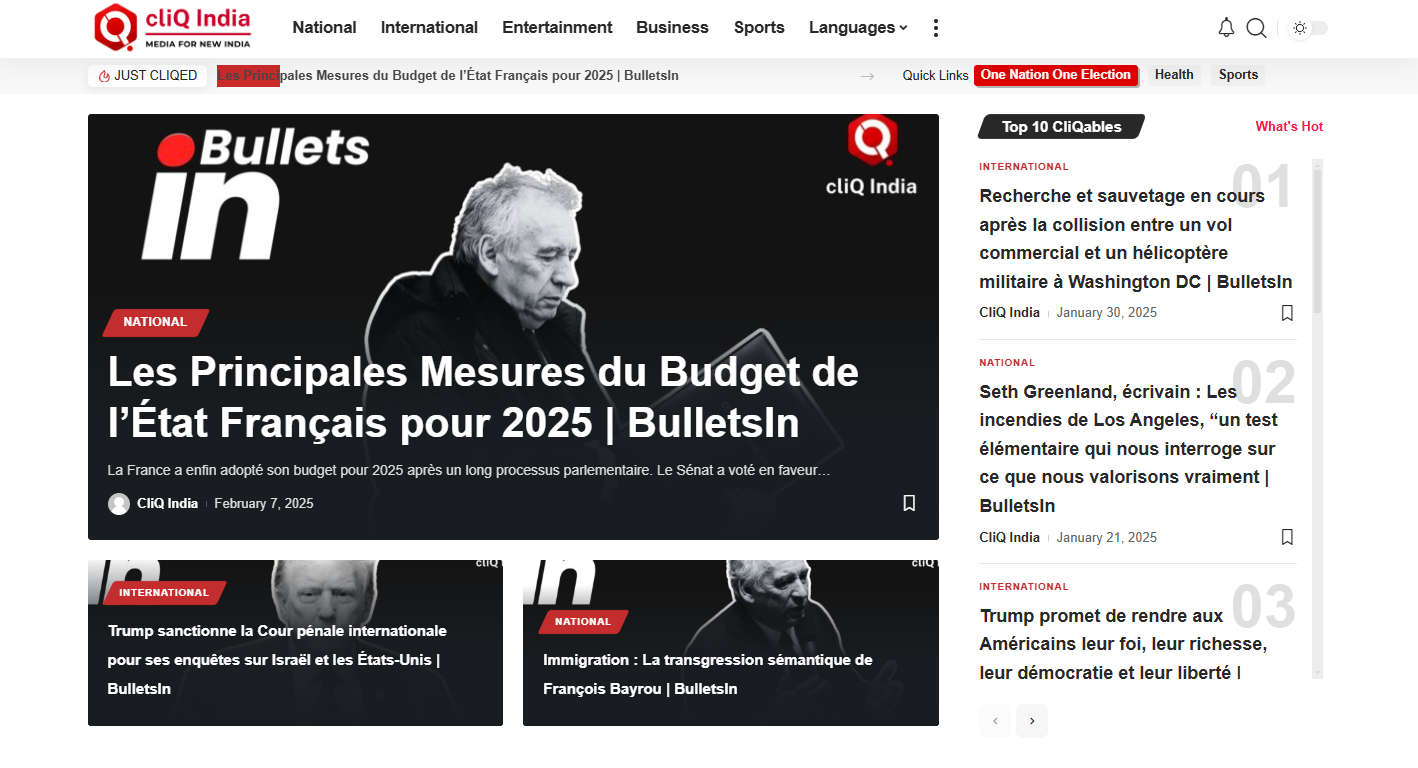Open the search magnifier icon
The width and height of the screenshot is (1418, 768).
1256,28
